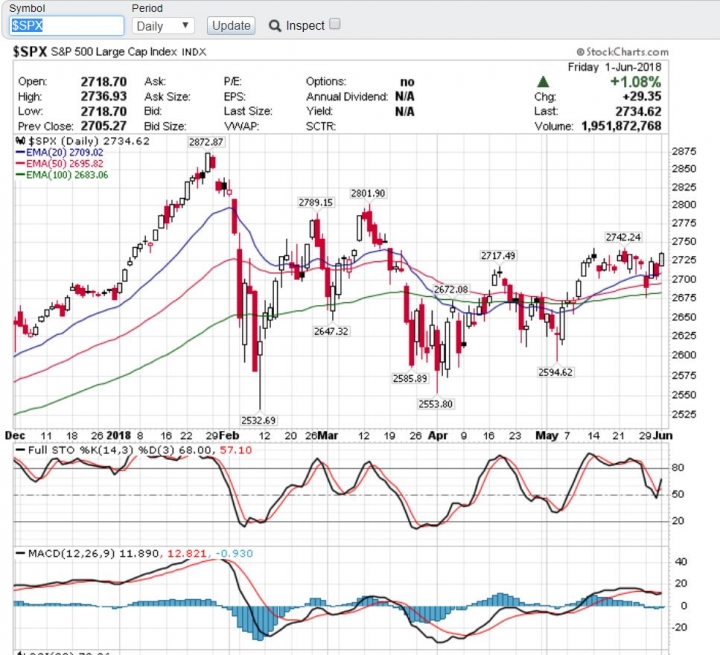Click the 2532.69 low price label
The image size is (720, 655).
point(258,420)
